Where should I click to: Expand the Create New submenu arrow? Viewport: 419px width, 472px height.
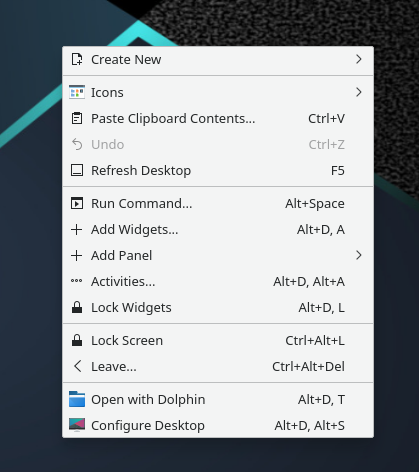click(359, 59)
